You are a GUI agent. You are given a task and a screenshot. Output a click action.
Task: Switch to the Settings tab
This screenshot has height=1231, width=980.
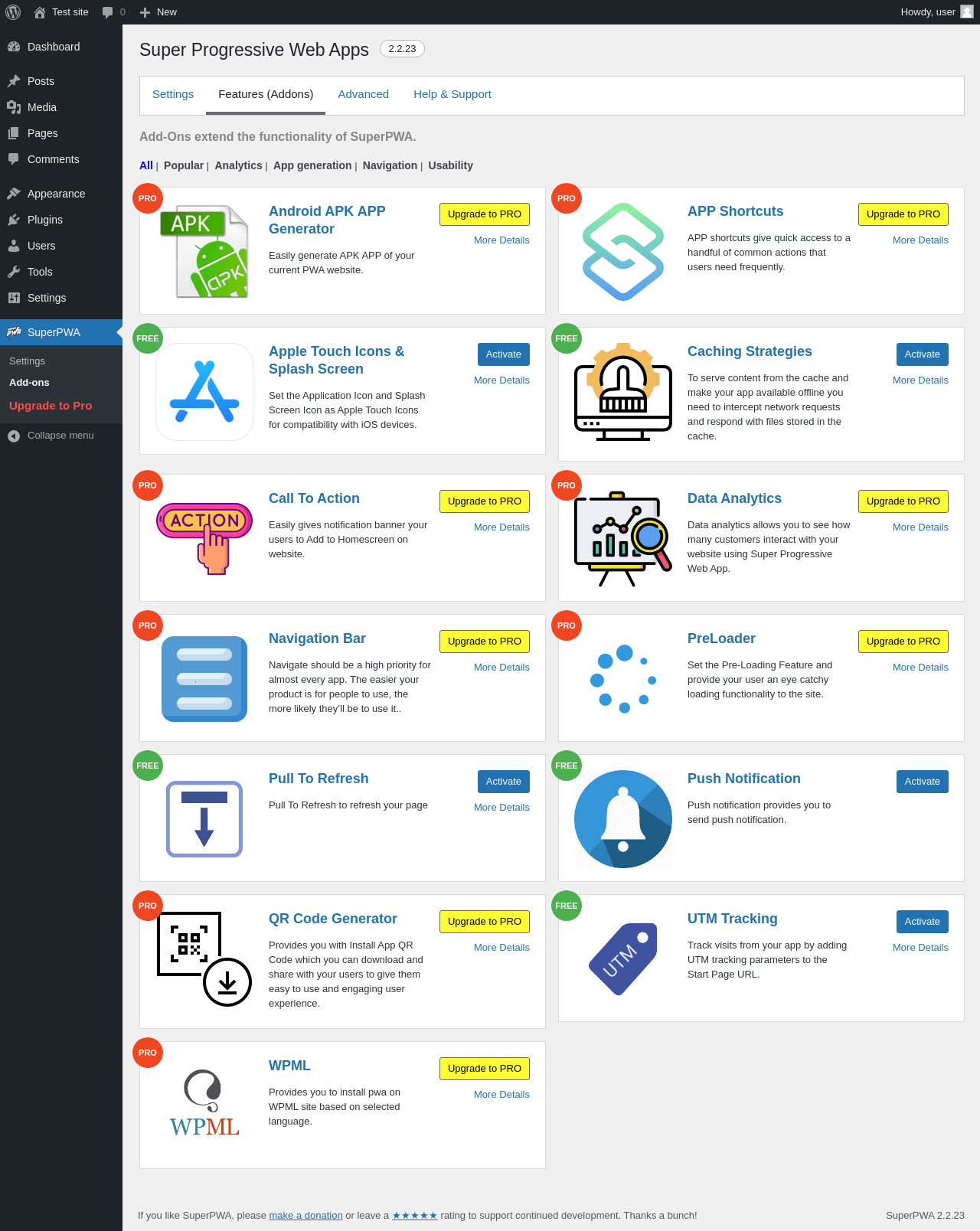pos(173,94)
